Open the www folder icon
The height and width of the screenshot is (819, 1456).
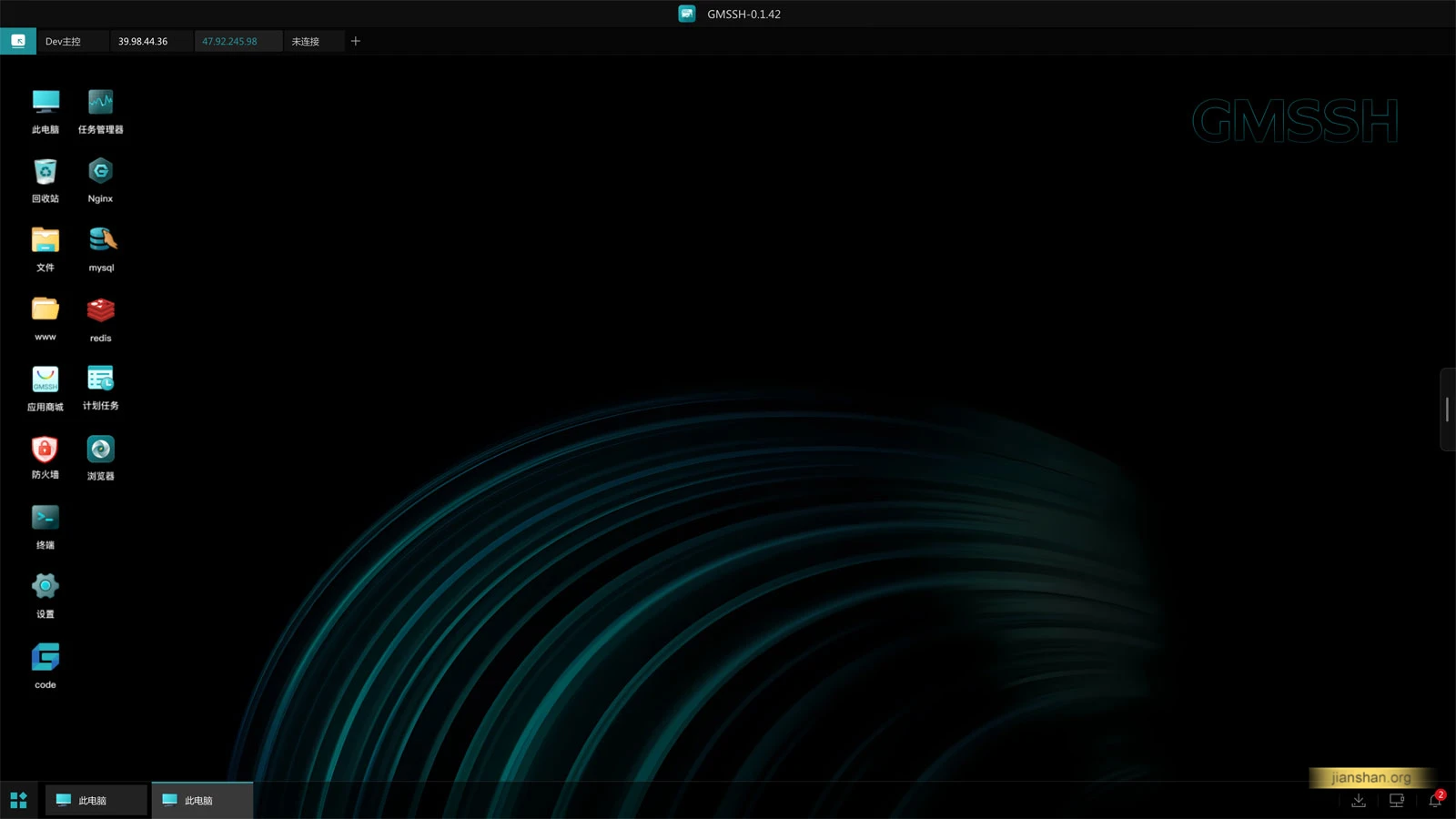click(x=45, y=318)
